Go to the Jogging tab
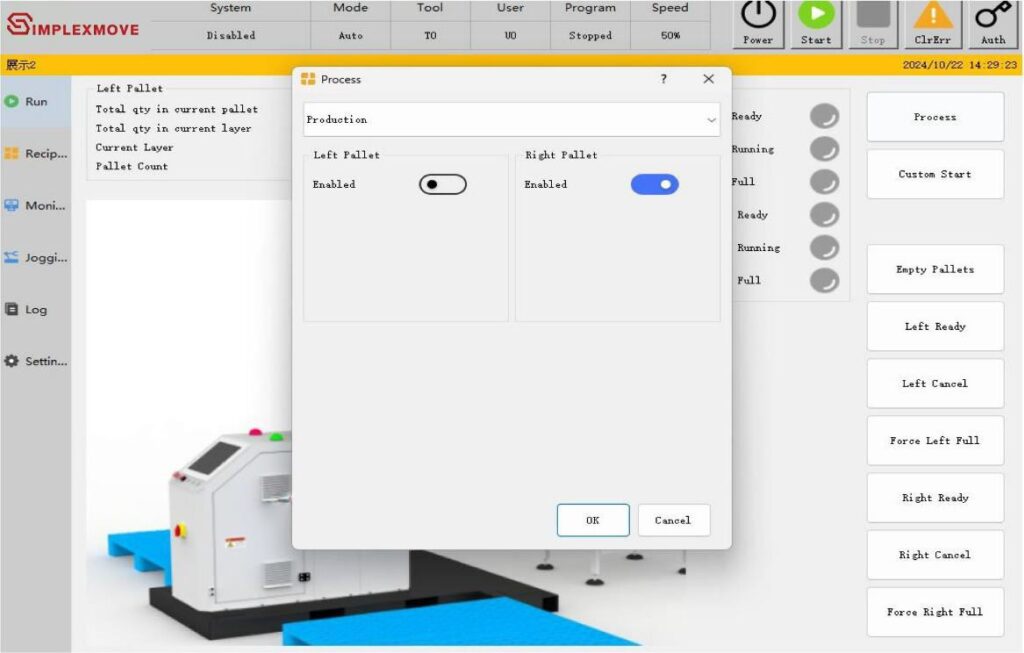1024x653 pixels. tap(35, 257)
